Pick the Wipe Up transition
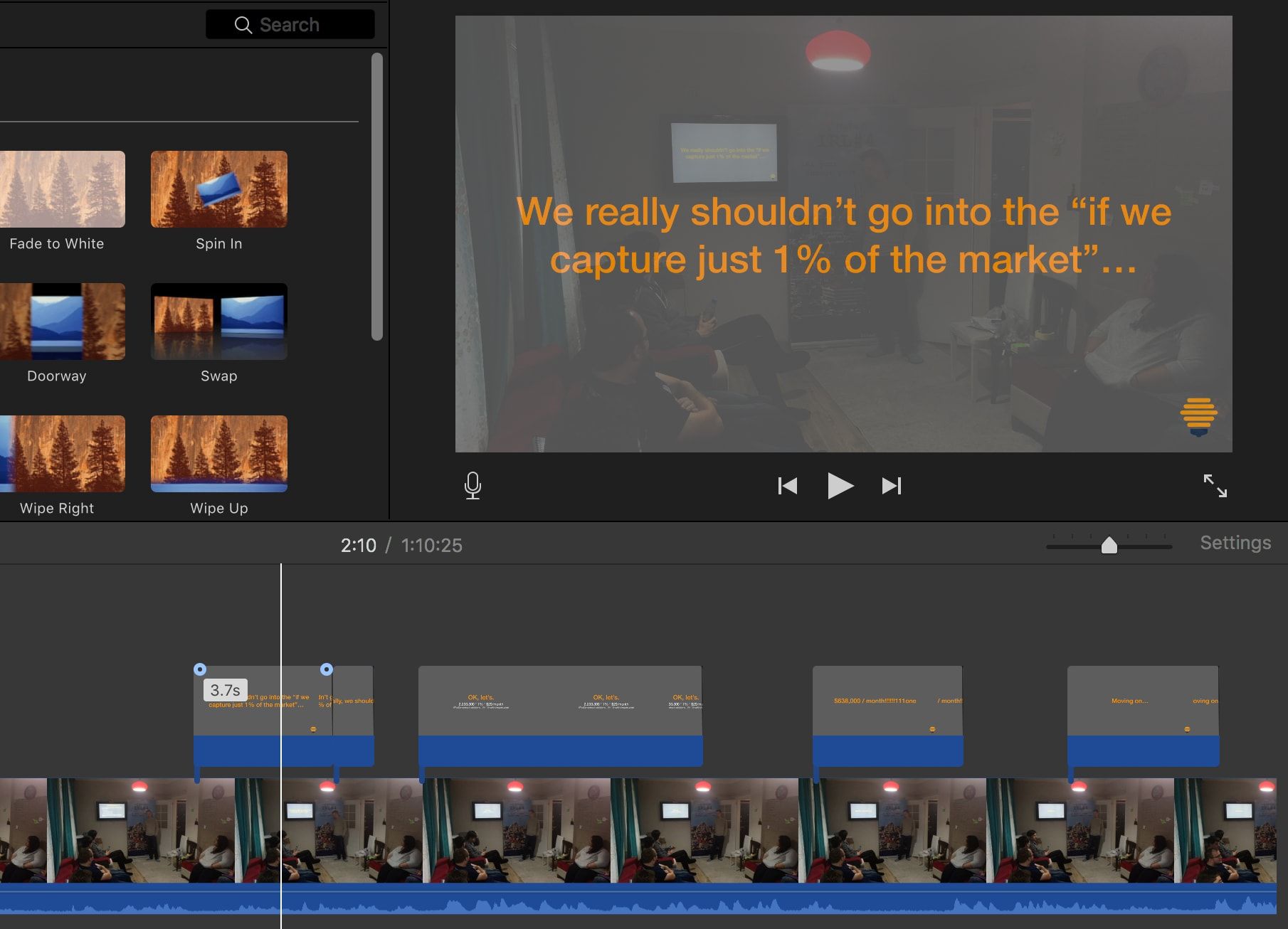The height and width of the screenshot is (929, 1288). 219,454
